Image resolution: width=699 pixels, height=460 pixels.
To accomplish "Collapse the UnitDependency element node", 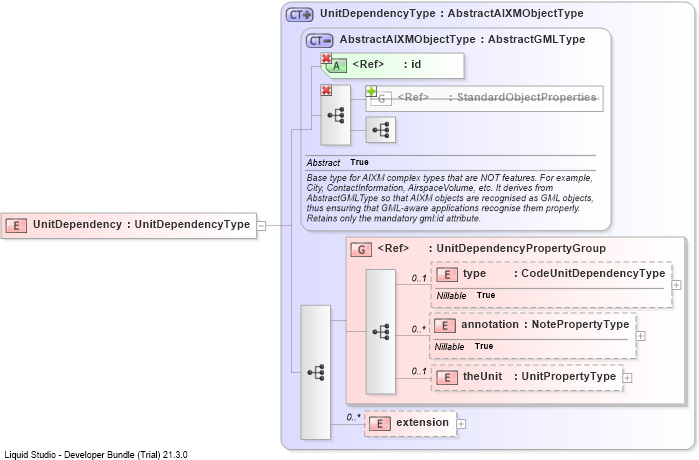I will pos(262,226).
